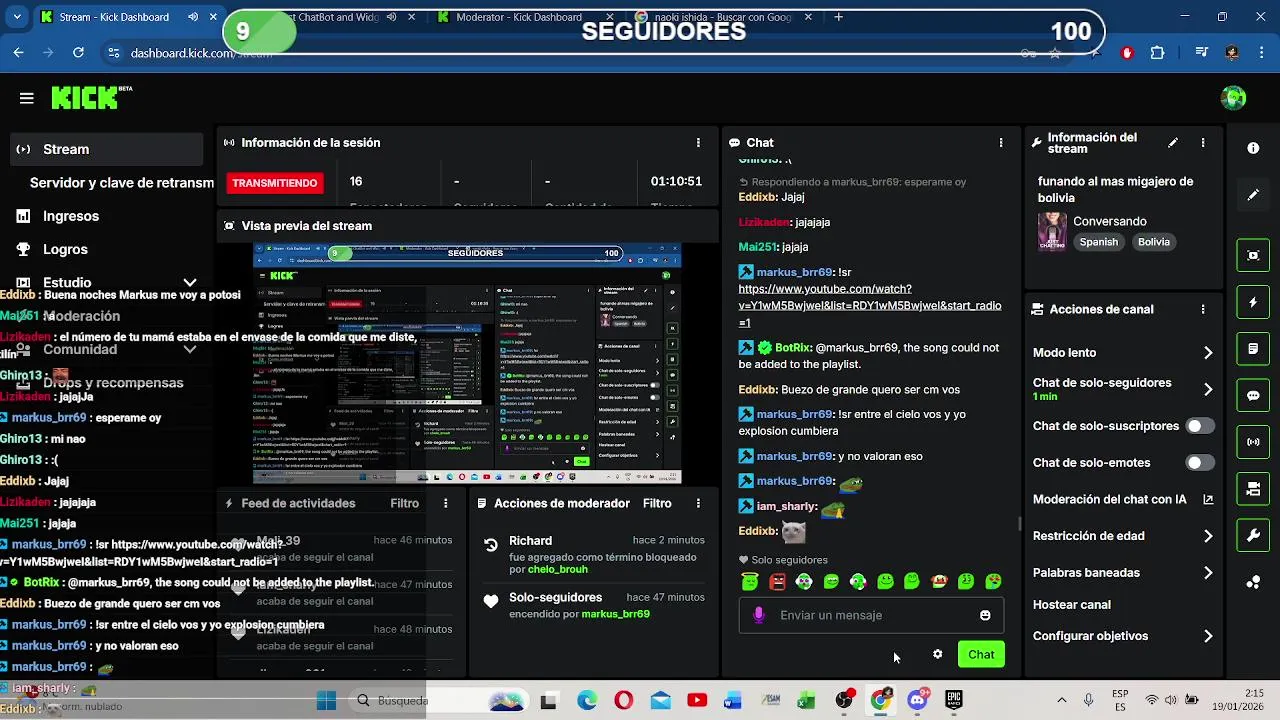Open the user avatar in the top right

(1233, 98)
